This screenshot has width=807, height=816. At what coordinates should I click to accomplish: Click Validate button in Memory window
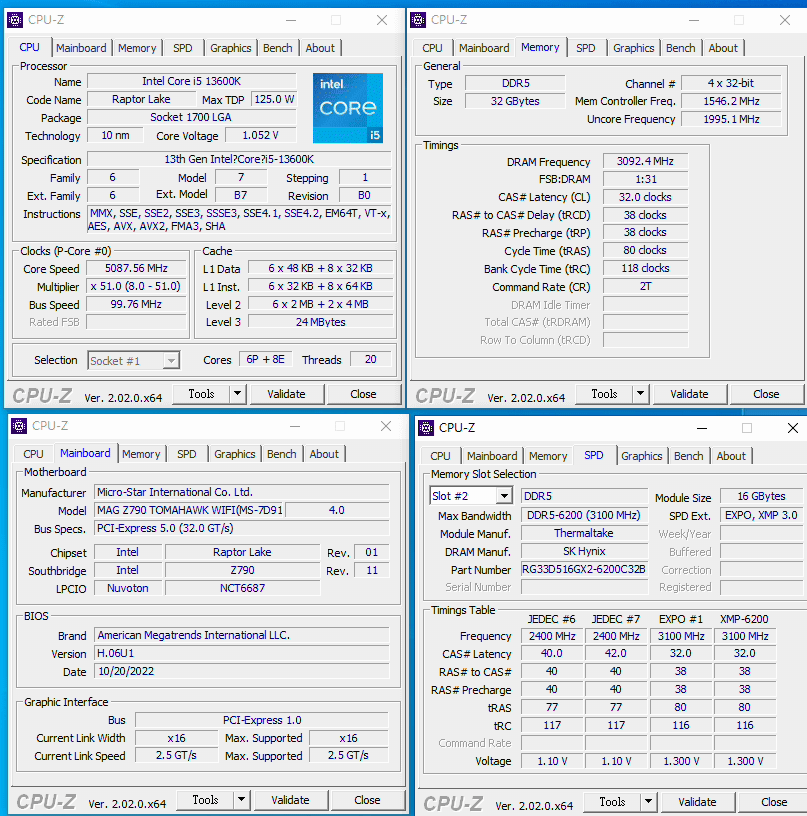(x=689, y=394)
